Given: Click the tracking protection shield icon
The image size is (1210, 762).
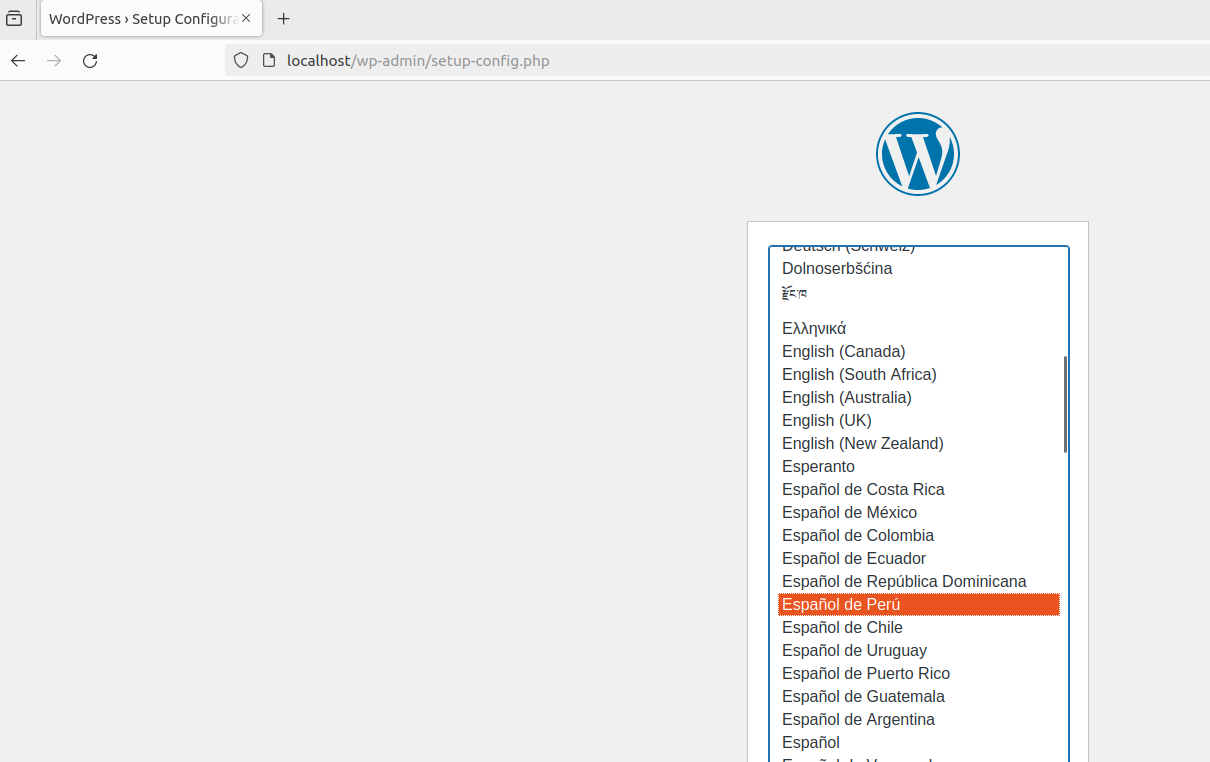Looking at the screenshot, I should tap(241, 61).
